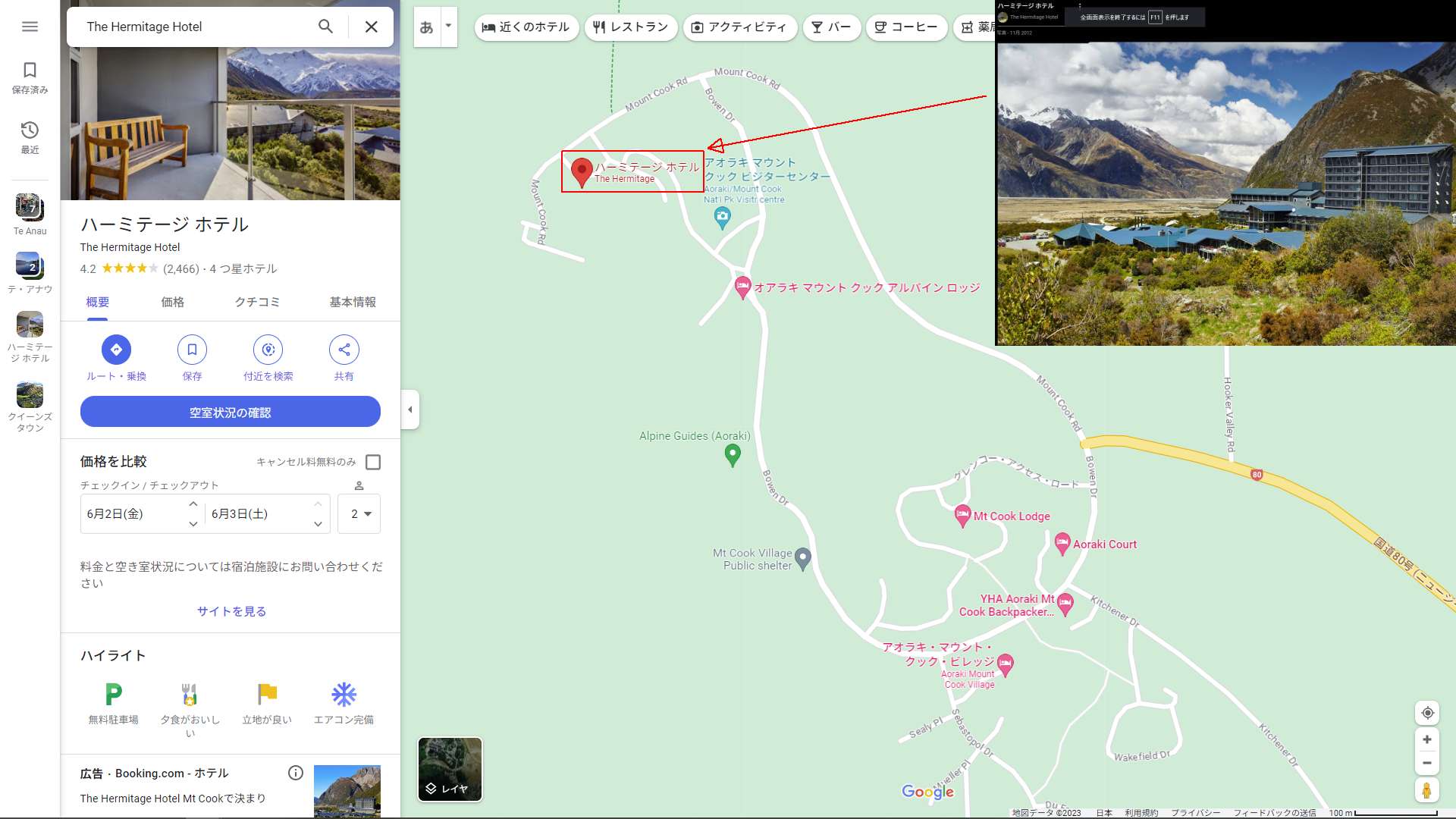Select the バー chip

coord(831,27)
